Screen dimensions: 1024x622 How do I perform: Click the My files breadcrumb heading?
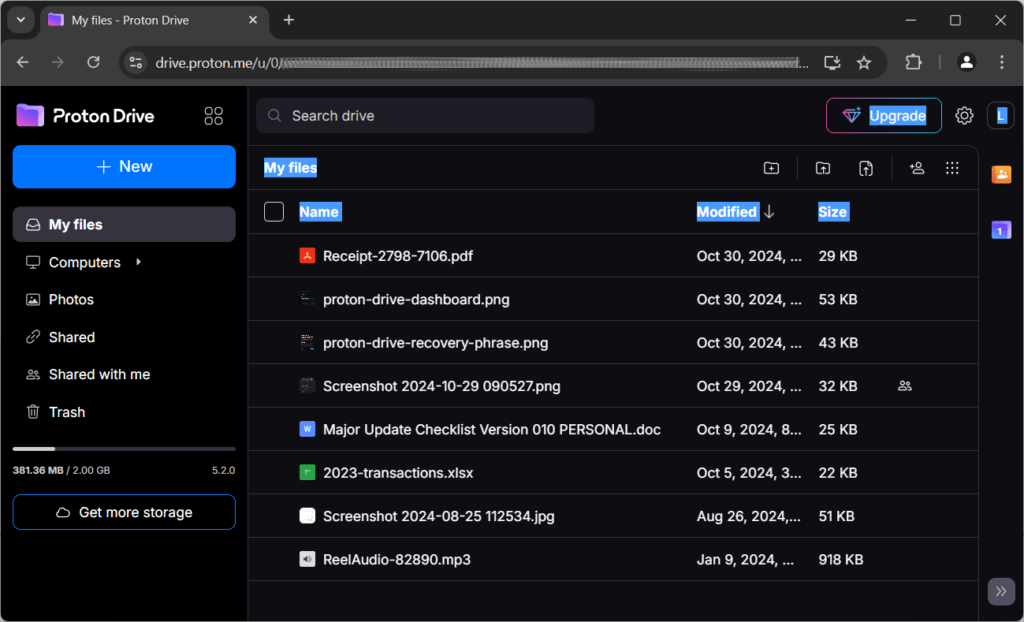click(x=291, y=168)
